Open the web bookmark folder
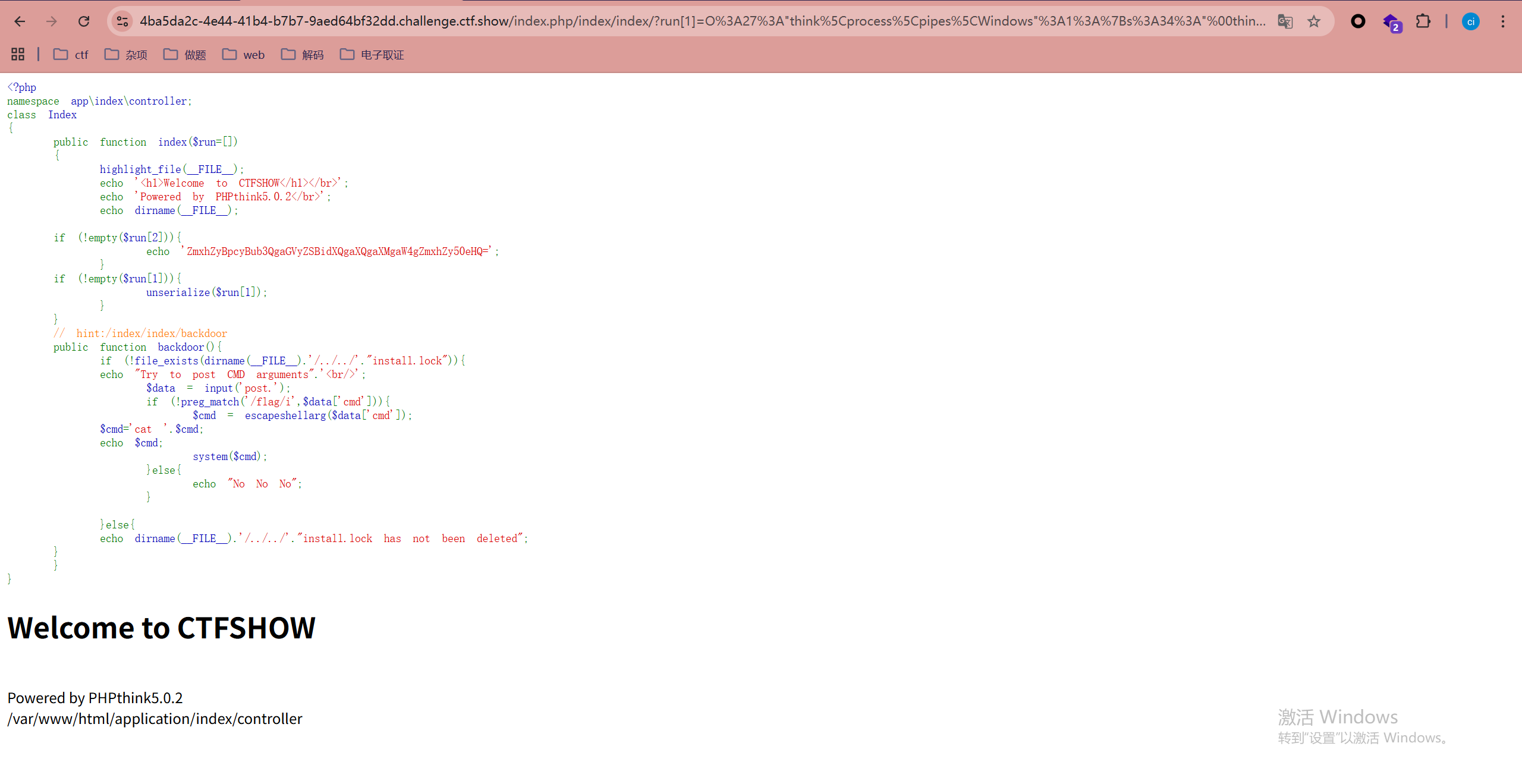Screen dimensions: 1522x784 click(x=244, y=55)
